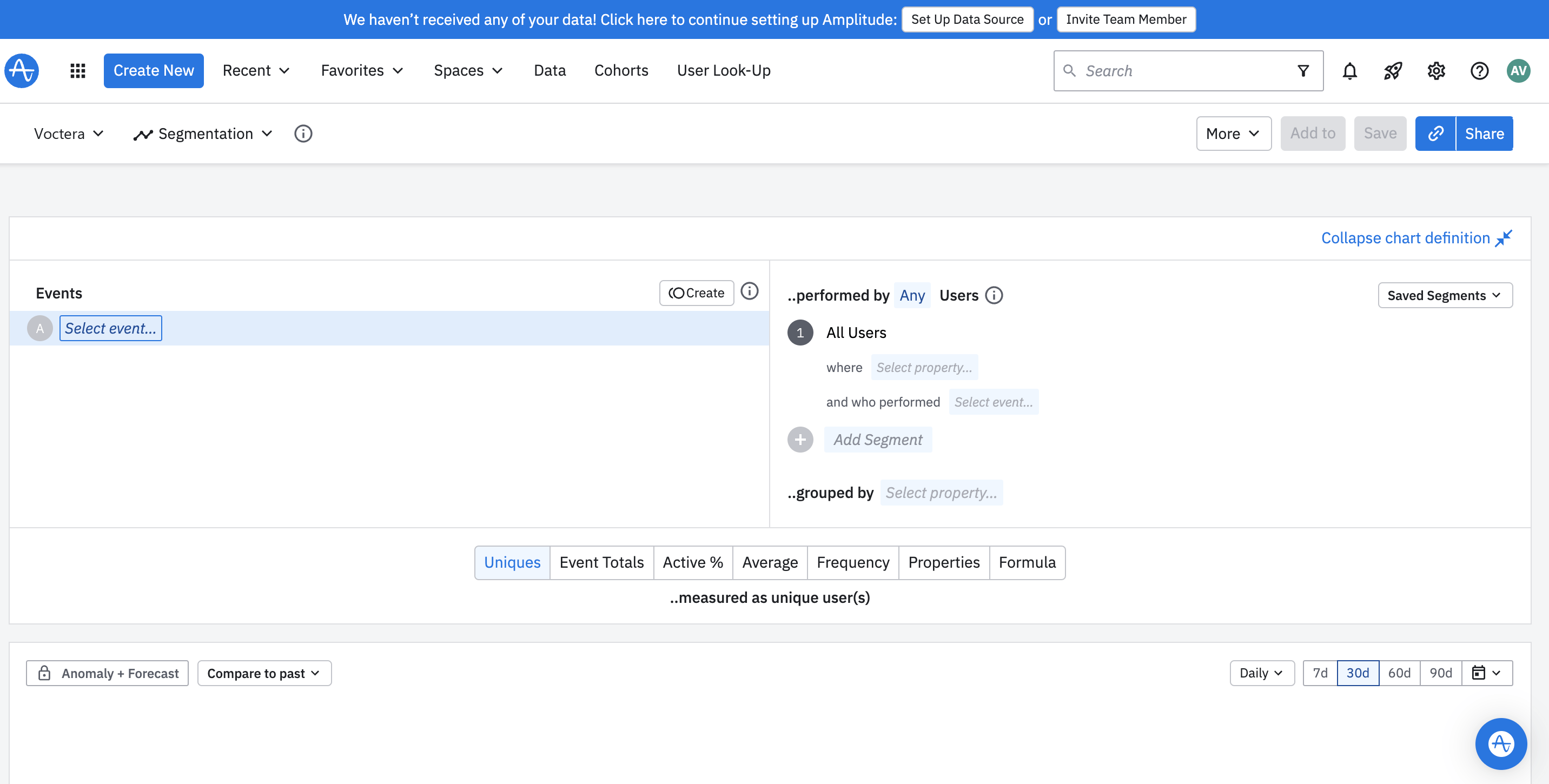Switch to the Active % tab
Image resolution: width=1549 pixels, height=784 pixels.
[x=693, y=562]
